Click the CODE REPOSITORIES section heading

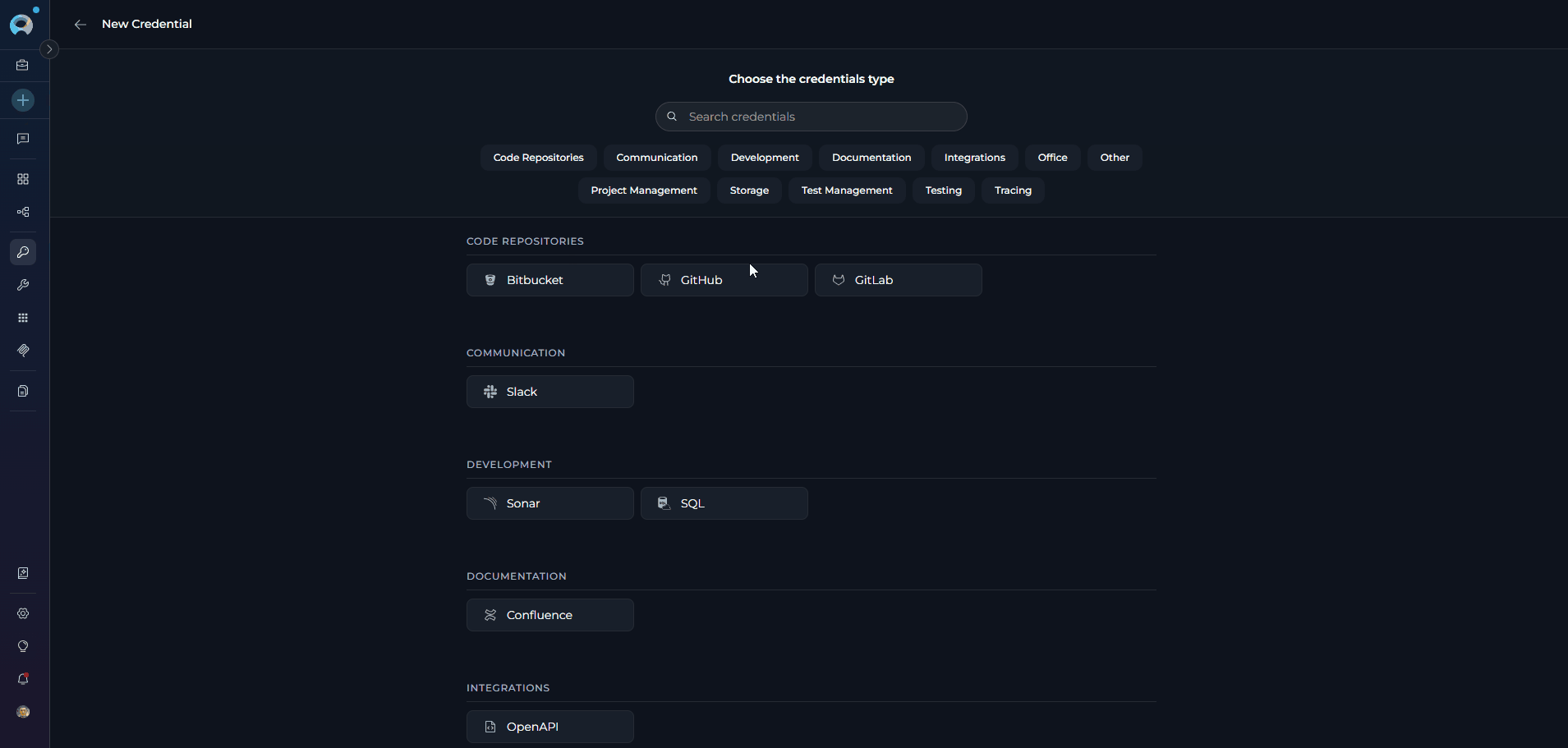coord(525,241)
